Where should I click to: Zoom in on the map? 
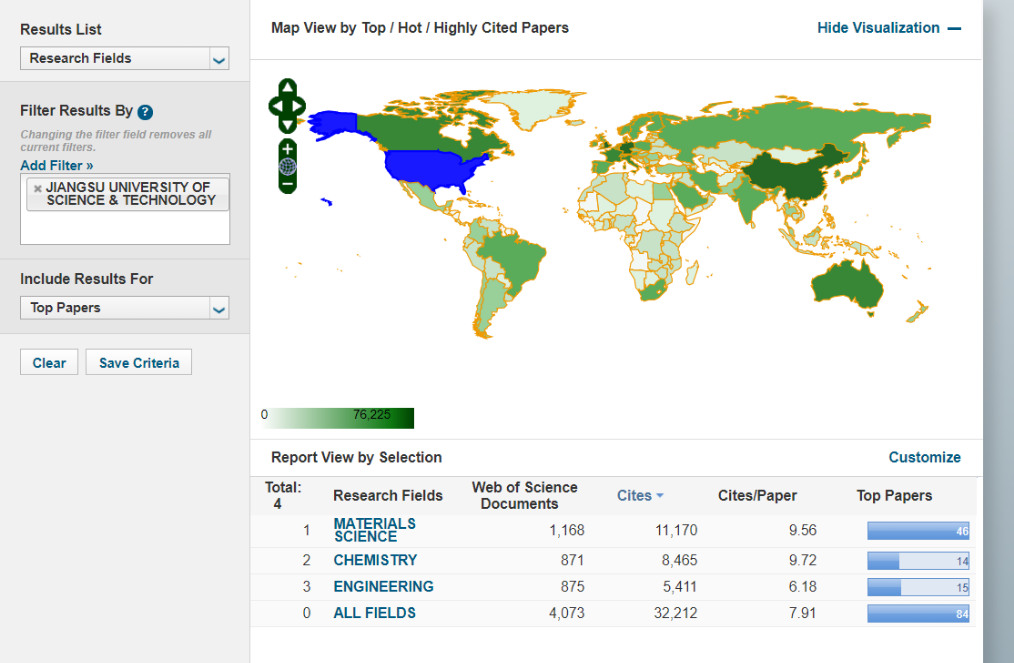(287, 148)
